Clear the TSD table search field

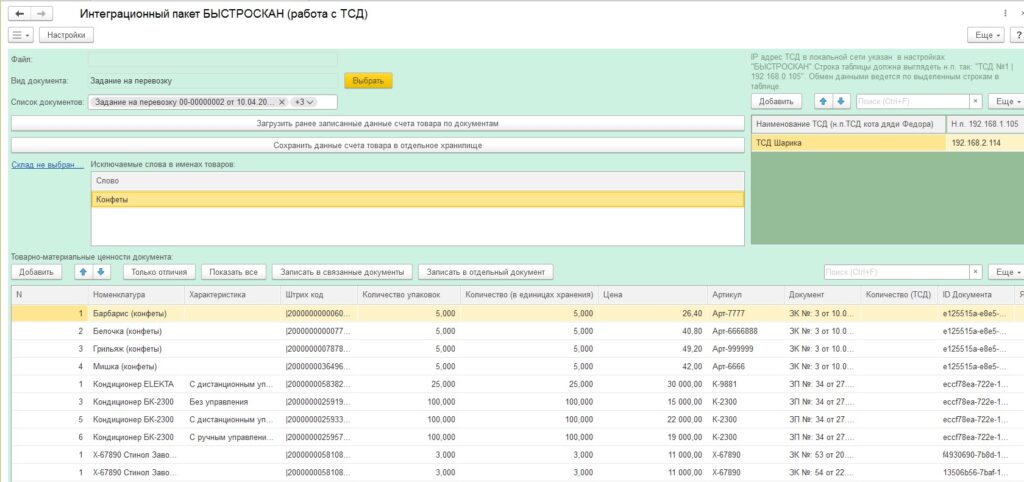976,101
